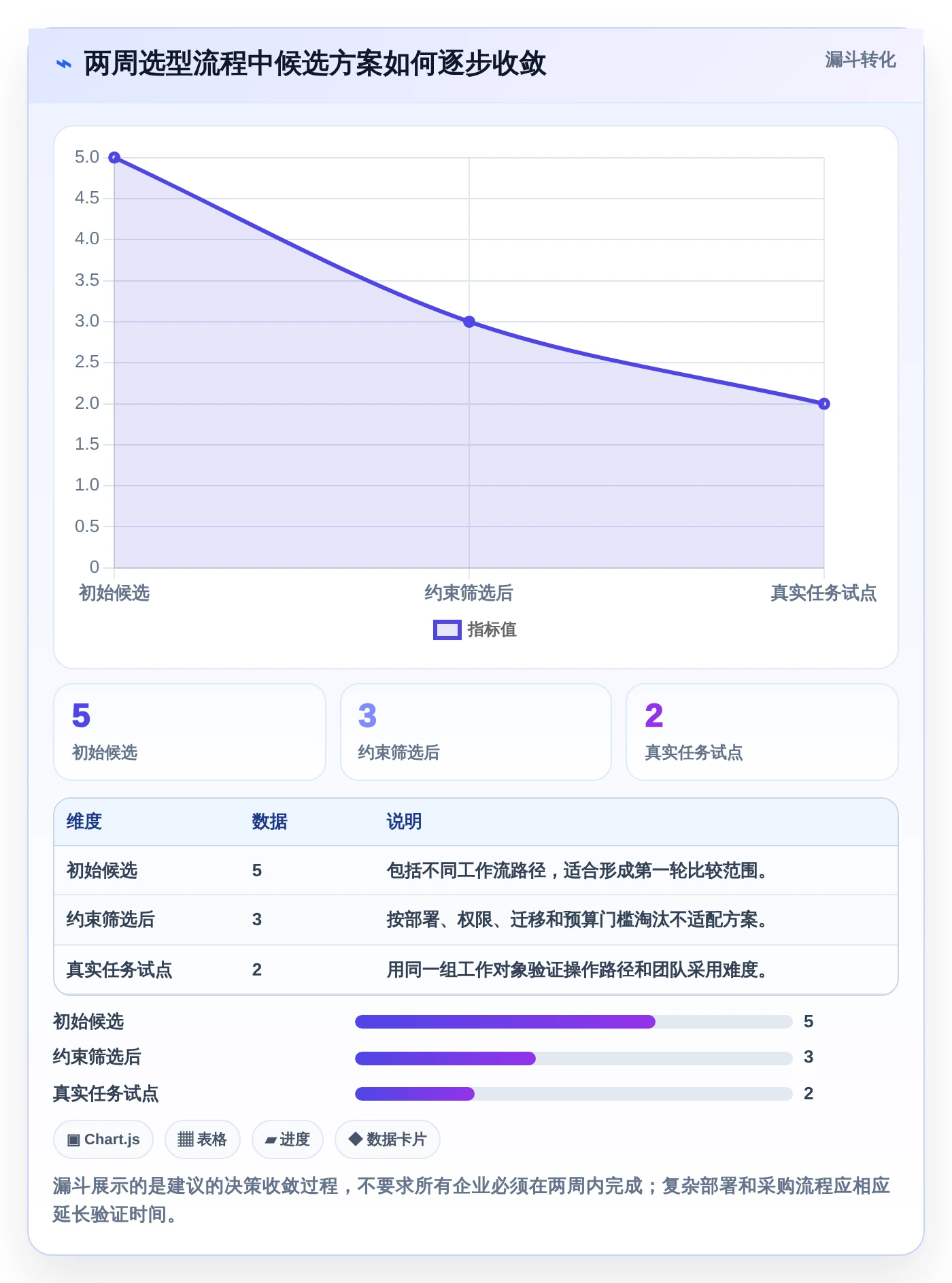Select the 约束筛选后 data point on the chart
952x1283 pixels.
[469, 322]
